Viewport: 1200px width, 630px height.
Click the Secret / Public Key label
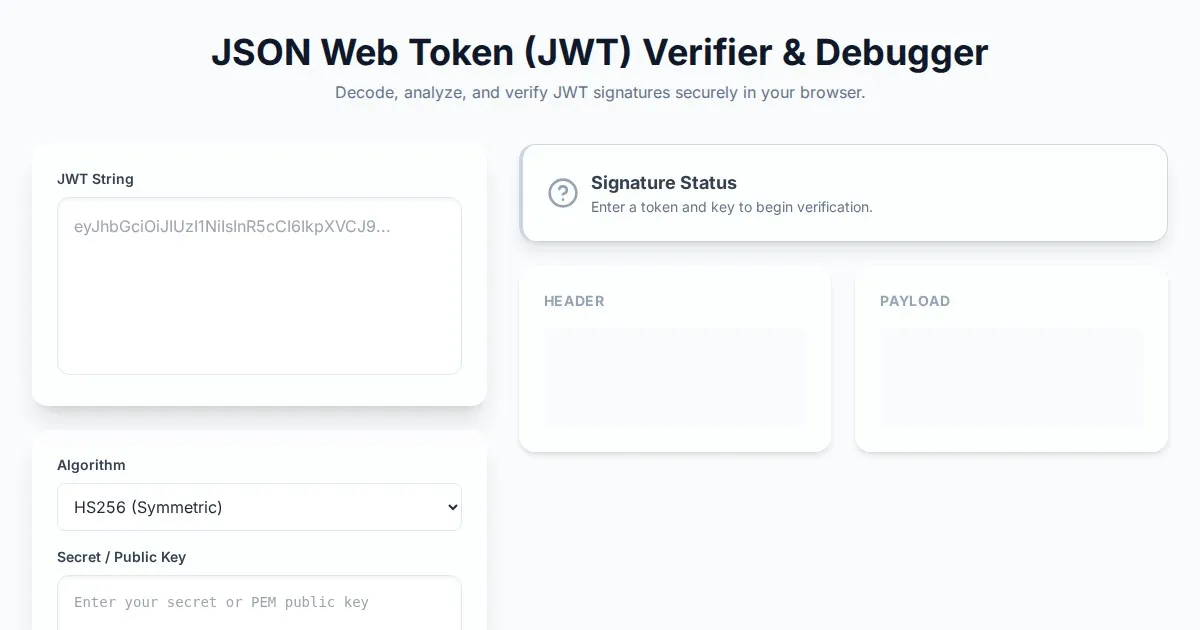pos(121,557)
